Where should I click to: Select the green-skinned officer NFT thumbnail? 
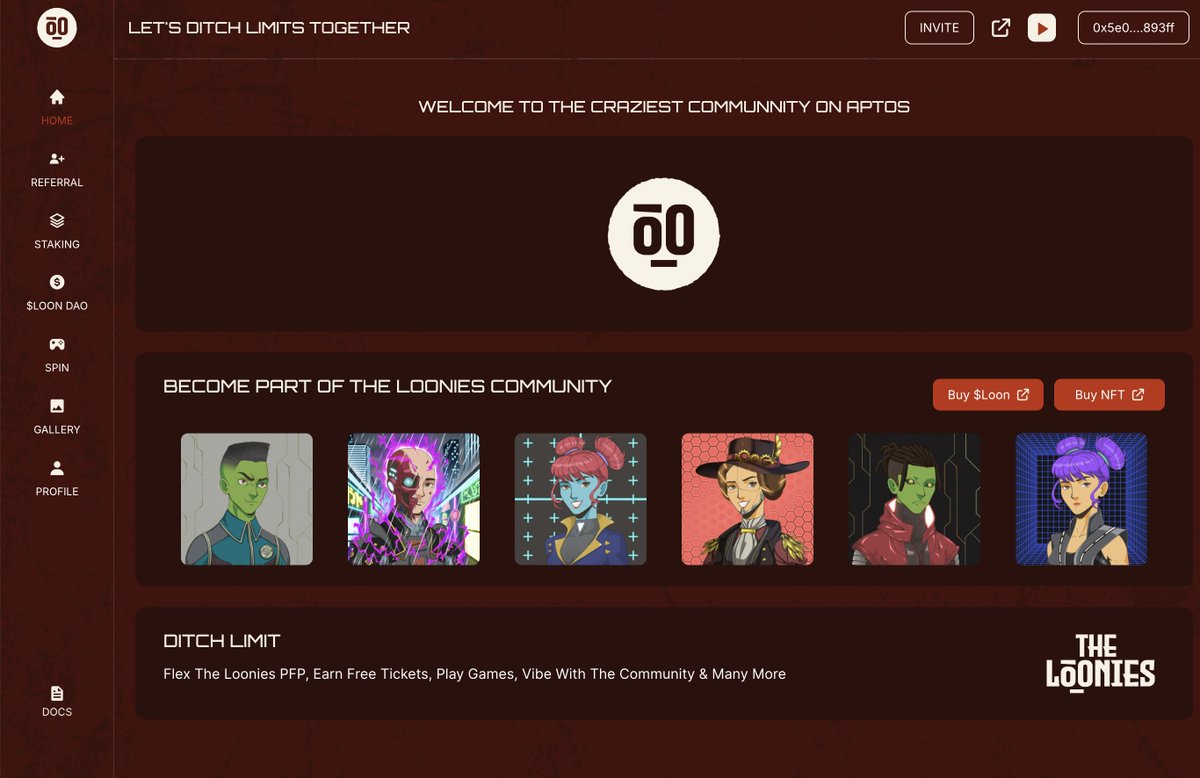247,499
